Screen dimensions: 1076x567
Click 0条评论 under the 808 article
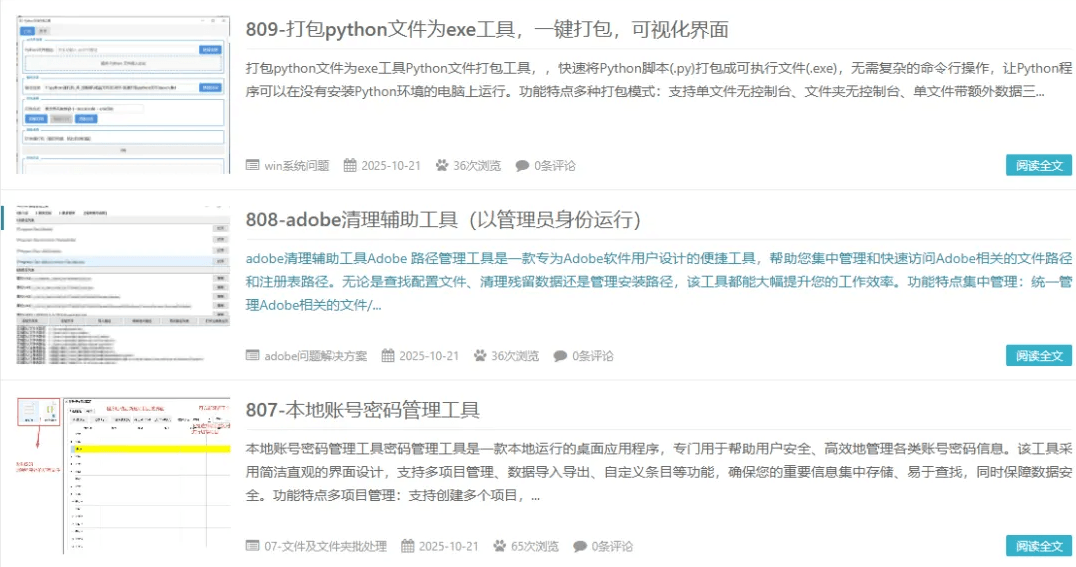tap(593, 356)
